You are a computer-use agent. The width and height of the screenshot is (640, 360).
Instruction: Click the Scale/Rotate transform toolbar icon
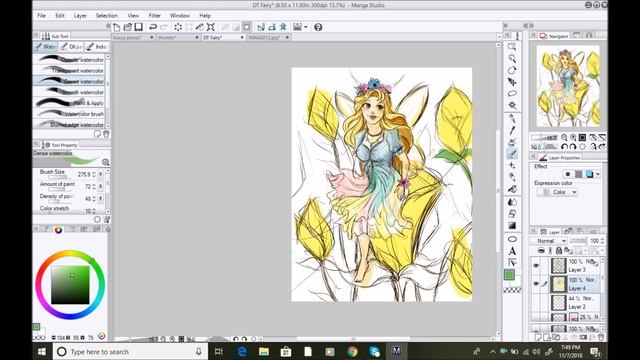[211, 27]
